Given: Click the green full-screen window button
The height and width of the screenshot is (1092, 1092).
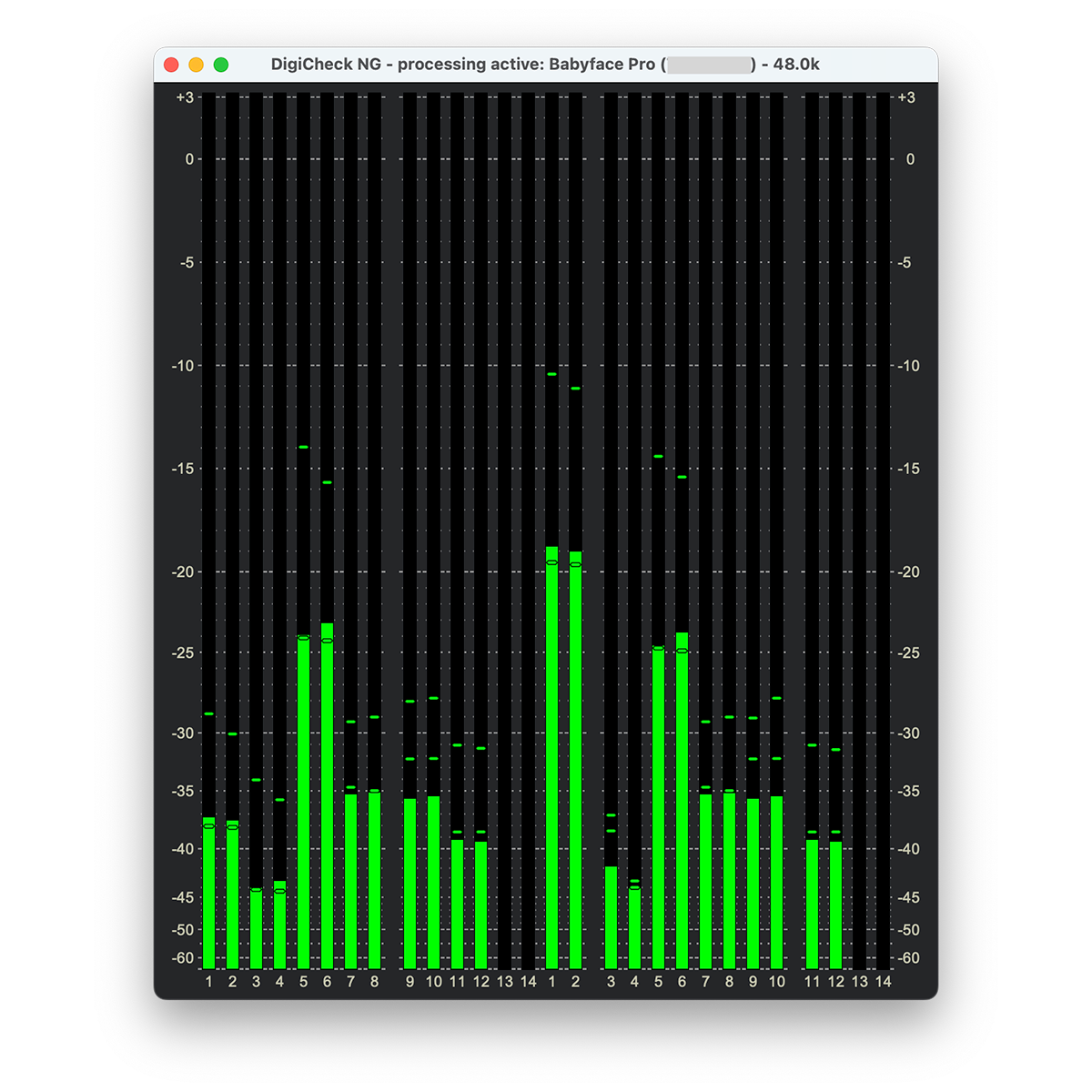Looking at the screenshot, I should [221, 65].
